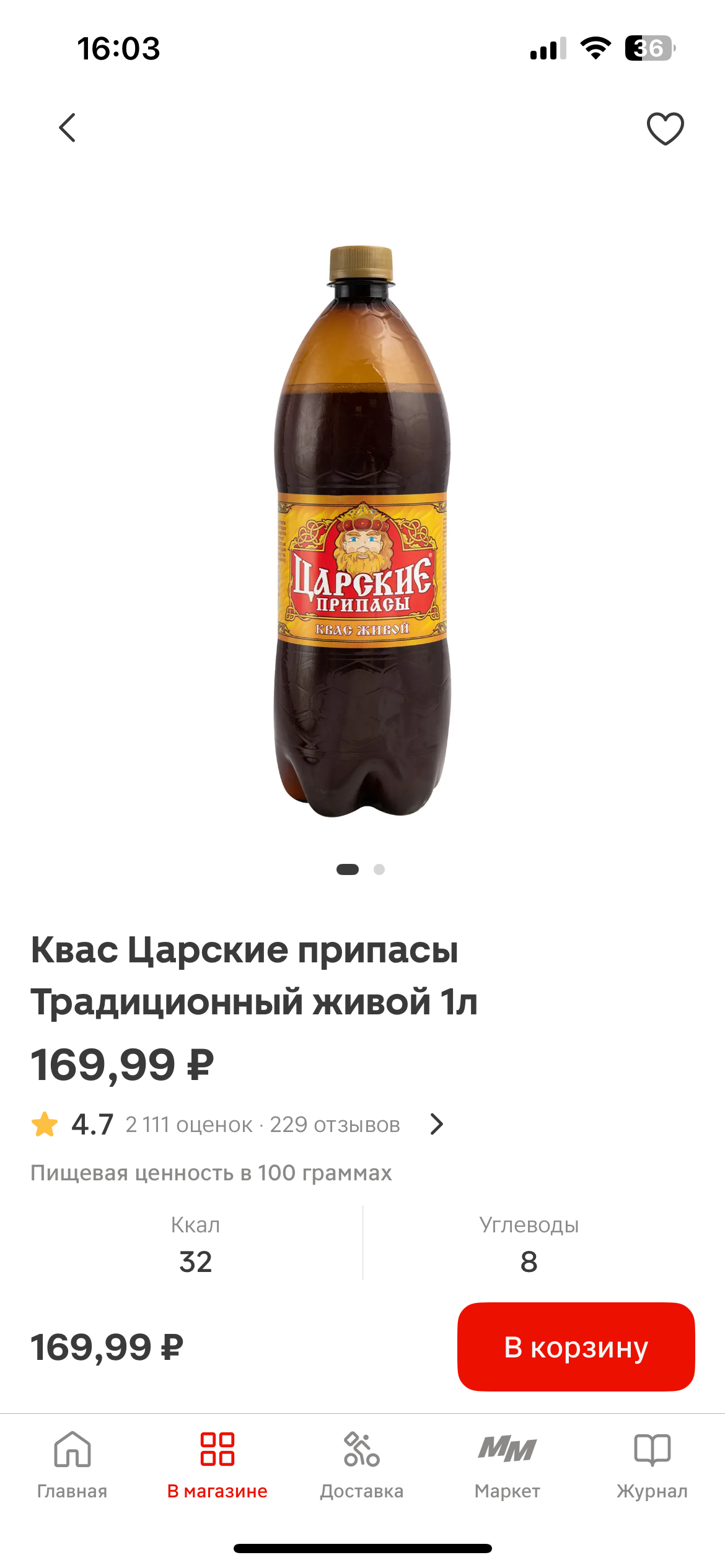Open Доставка bicycle icon

pyautogui.click(x=362, y=1449)
